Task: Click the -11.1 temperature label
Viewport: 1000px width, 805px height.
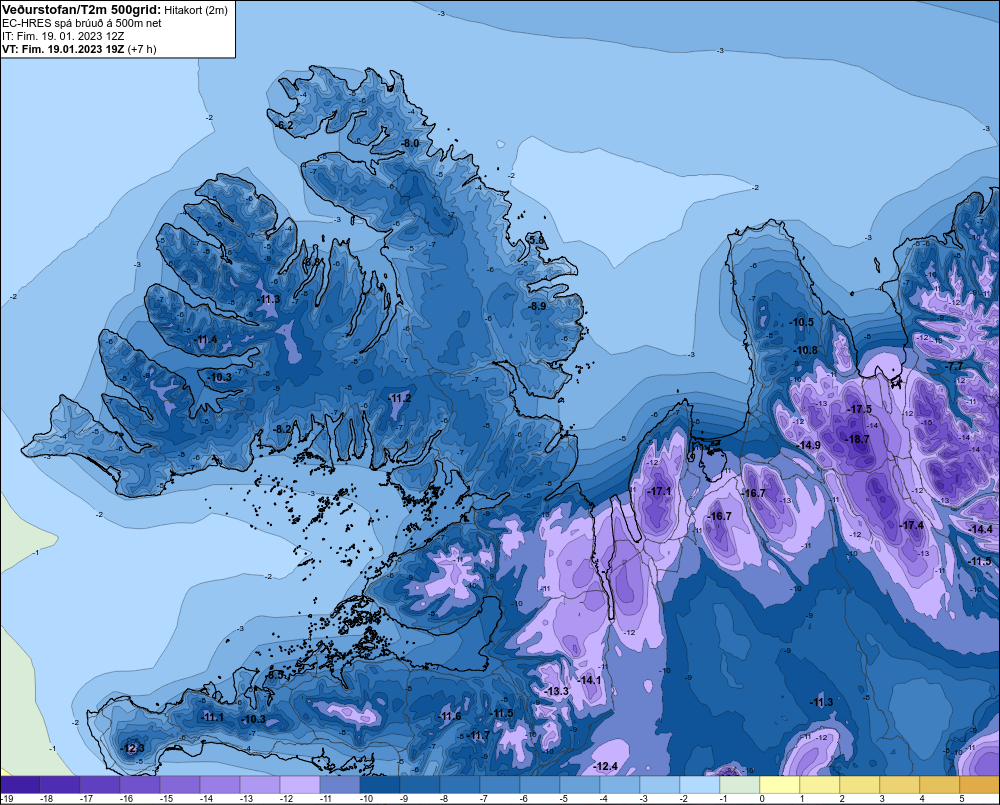Action: point(212,717)
